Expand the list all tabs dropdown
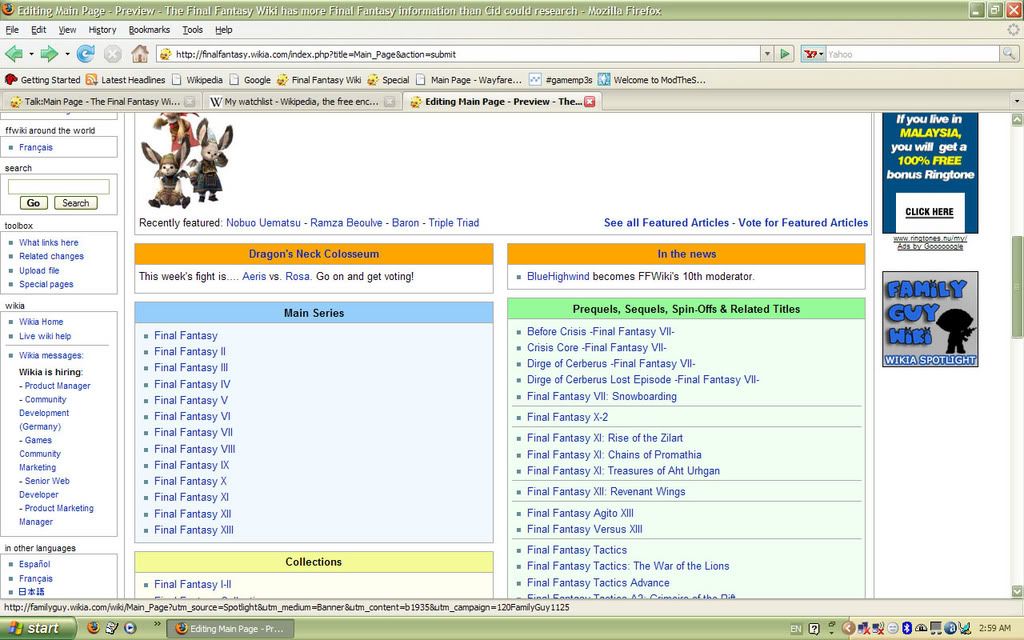Screen dimensions: 1024x640 [1016, 101]
